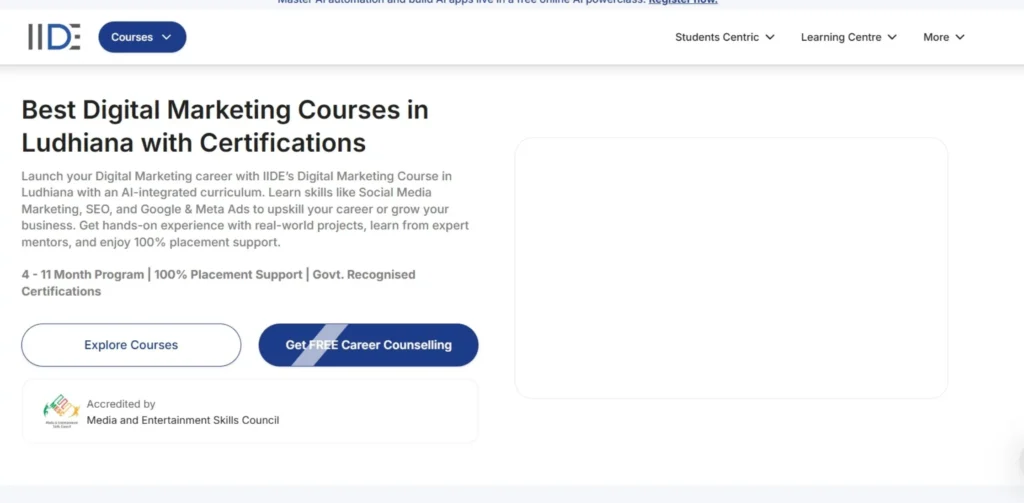
Task: Click the IIDE logo
Action: click(x=54, y=37)
